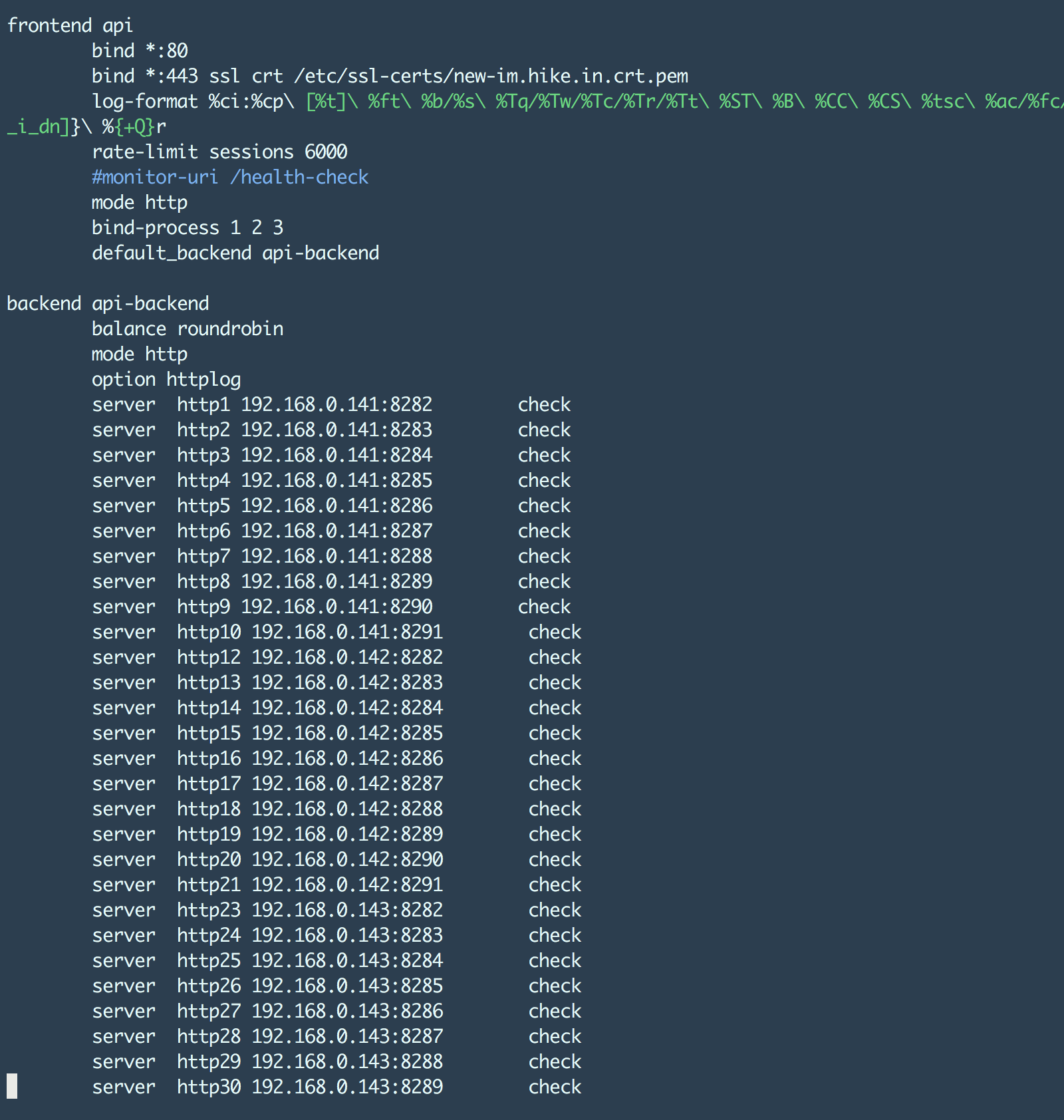
Task: Click 'default_backend api-backend' directive
Action: (235, 253)
